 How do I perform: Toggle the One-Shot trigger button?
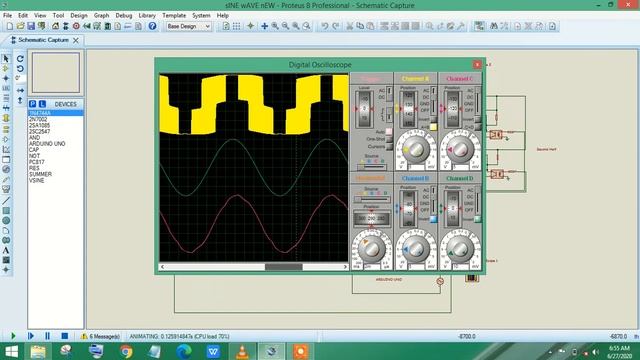389,139
